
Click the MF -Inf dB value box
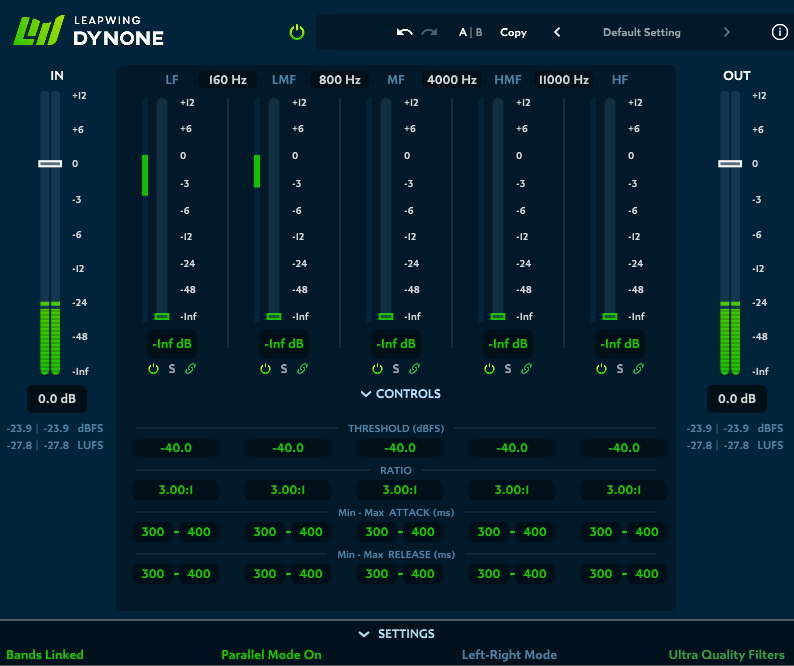396,344
